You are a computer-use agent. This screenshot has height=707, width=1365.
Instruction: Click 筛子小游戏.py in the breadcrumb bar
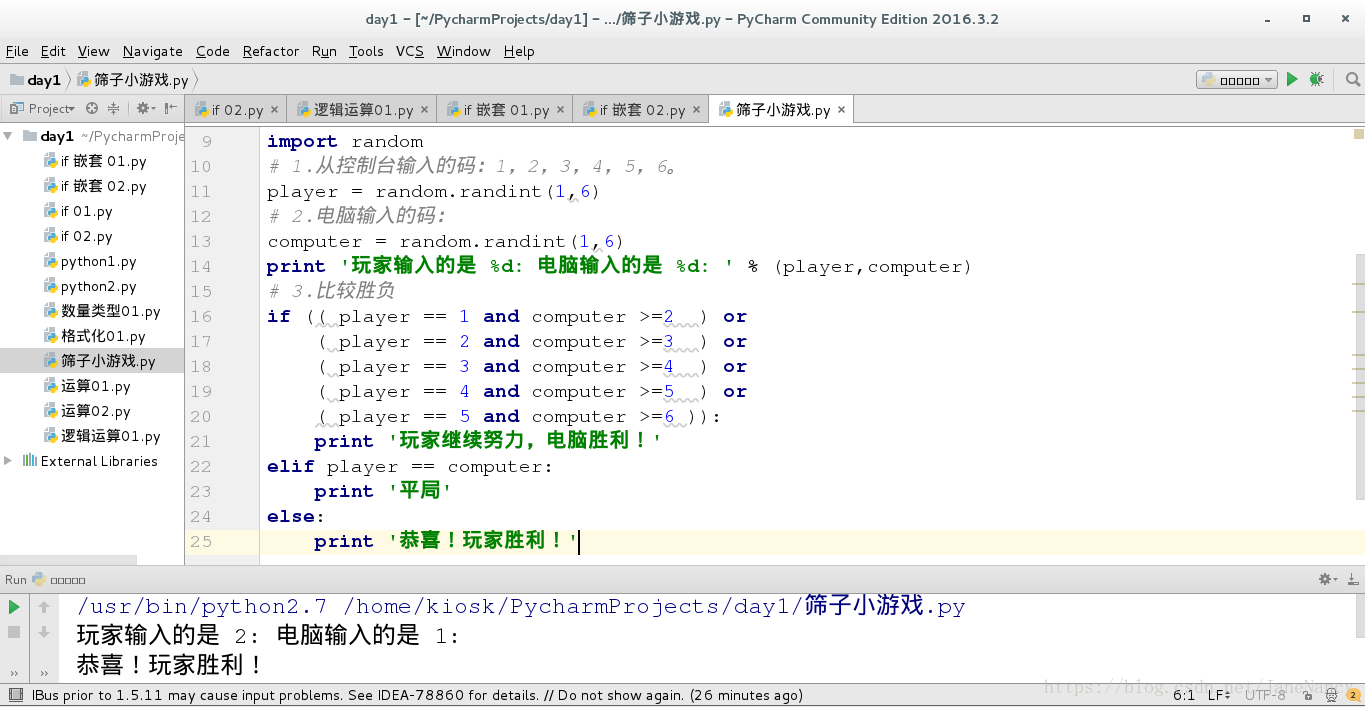point(132,80)
